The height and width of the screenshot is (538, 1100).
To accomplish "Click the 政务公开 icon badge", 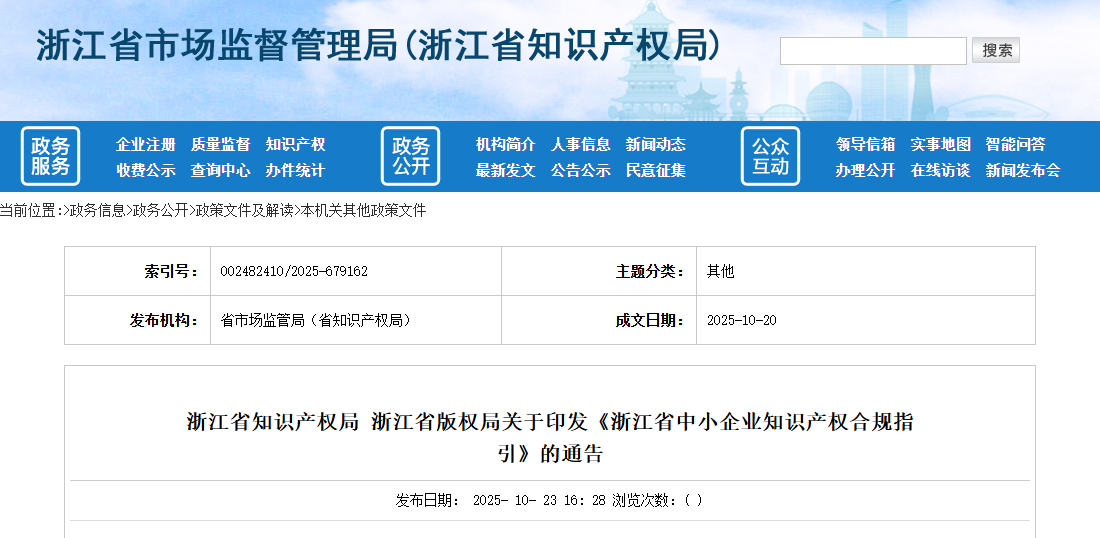I will (x=410, y=156).
